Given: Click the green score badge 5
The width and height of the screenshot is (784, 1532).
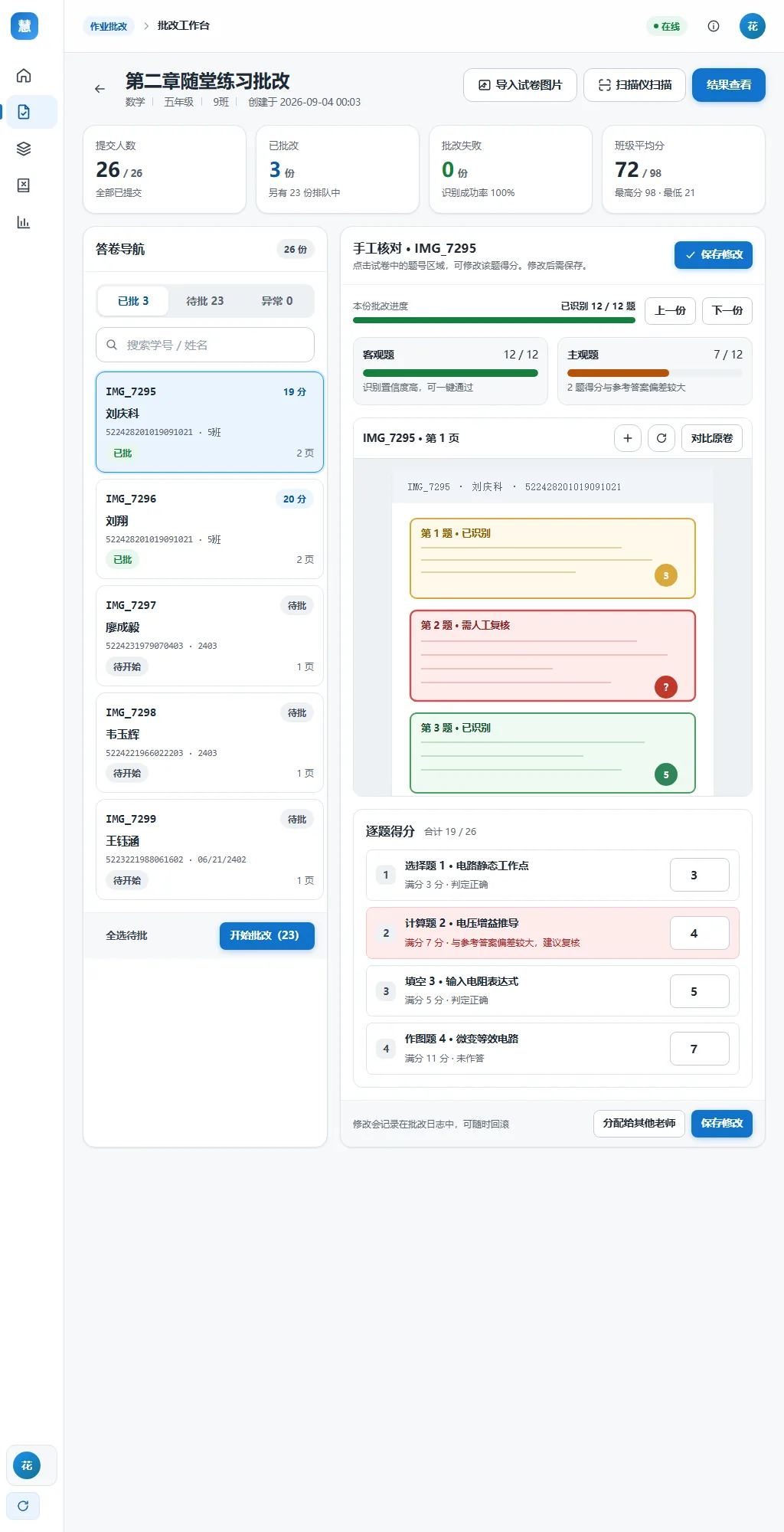Looking at the screenshot, I should click(x=666, y=774).
